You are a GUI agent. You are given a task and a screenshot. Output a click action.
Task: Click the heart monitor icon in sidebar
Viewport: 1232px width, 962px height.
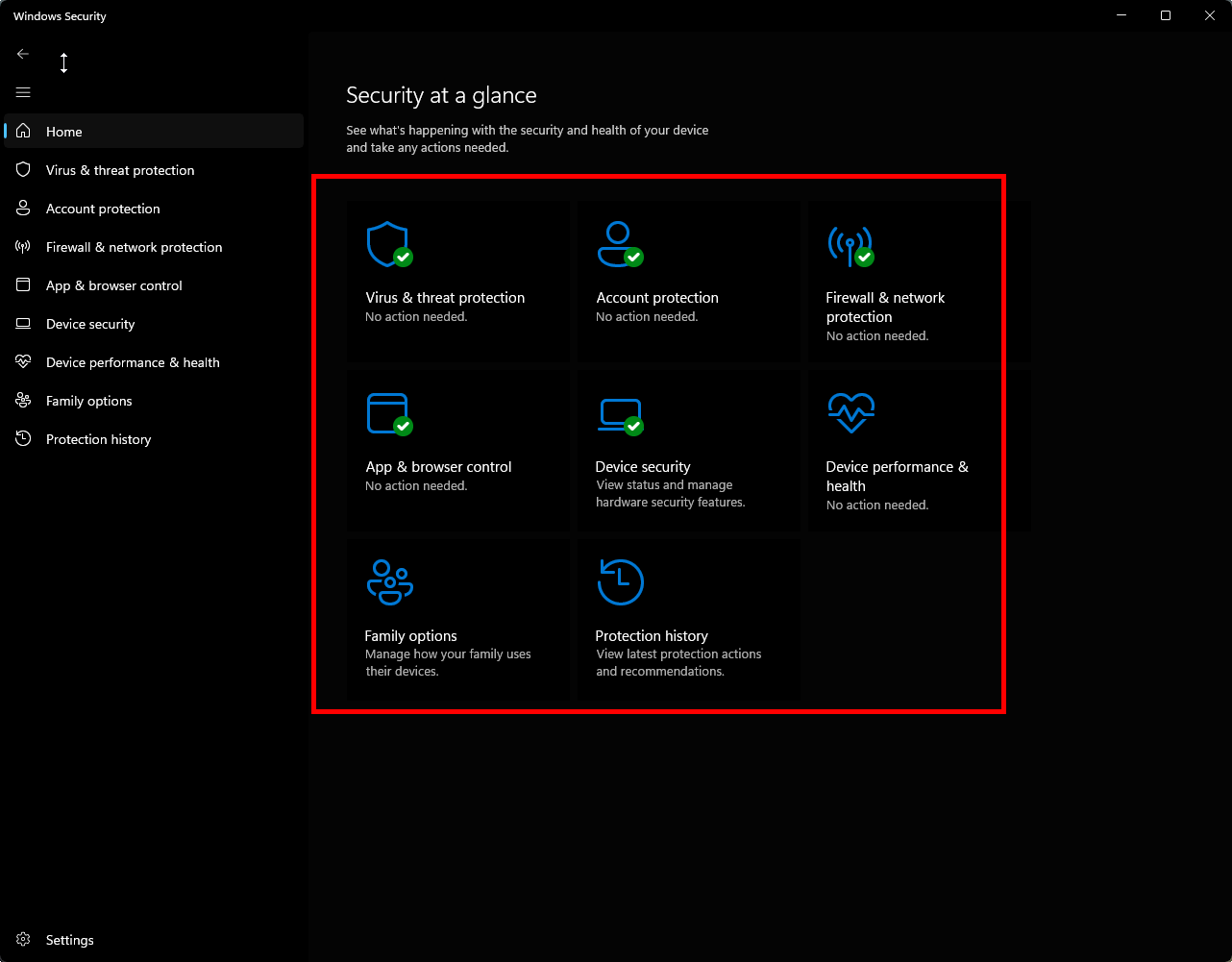(x=24, y=362)
